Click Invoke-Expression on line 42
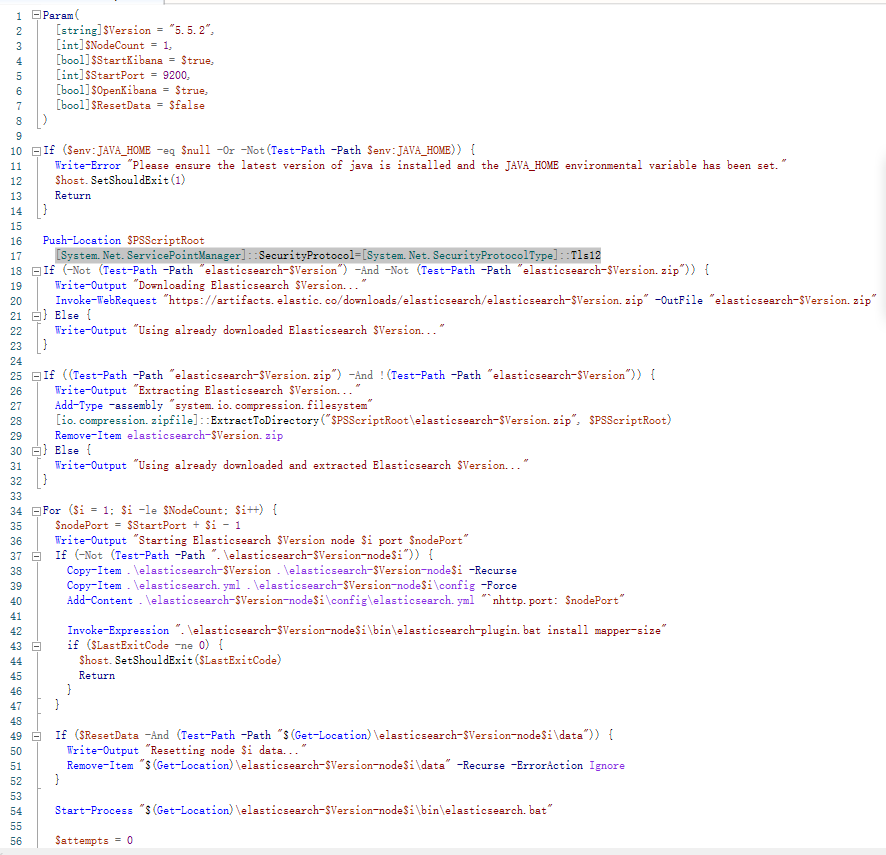The image size is (886, 855). click(x=118, y=630)
